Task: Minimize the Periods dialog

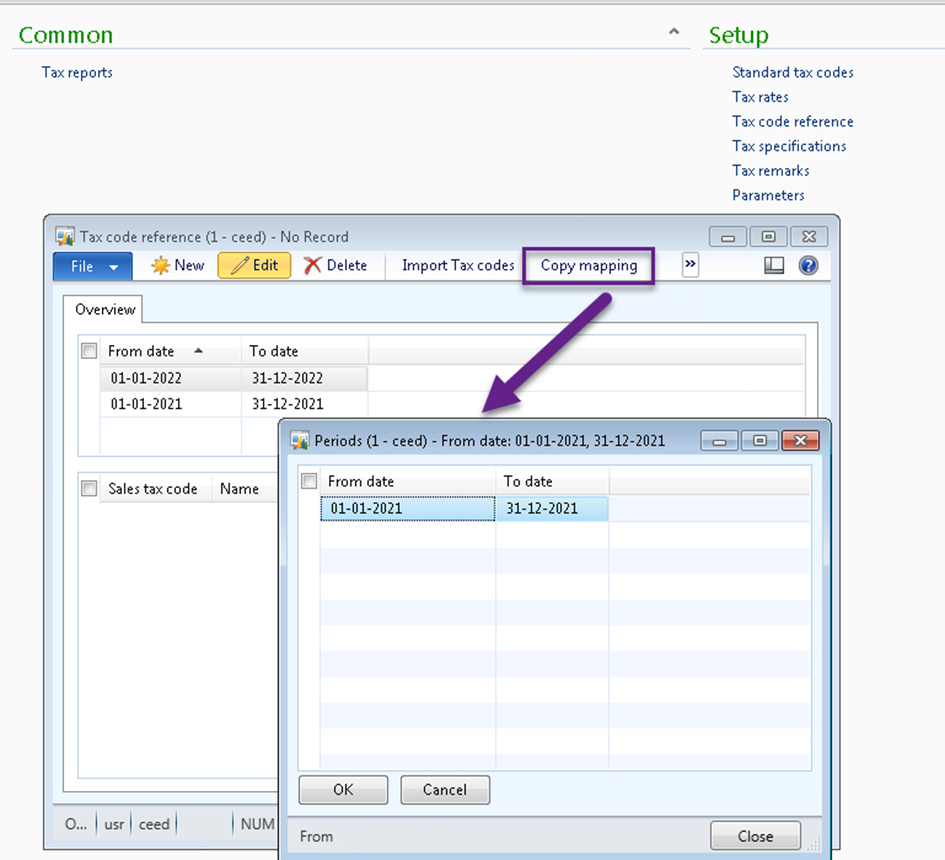Action: pos(719,441)
